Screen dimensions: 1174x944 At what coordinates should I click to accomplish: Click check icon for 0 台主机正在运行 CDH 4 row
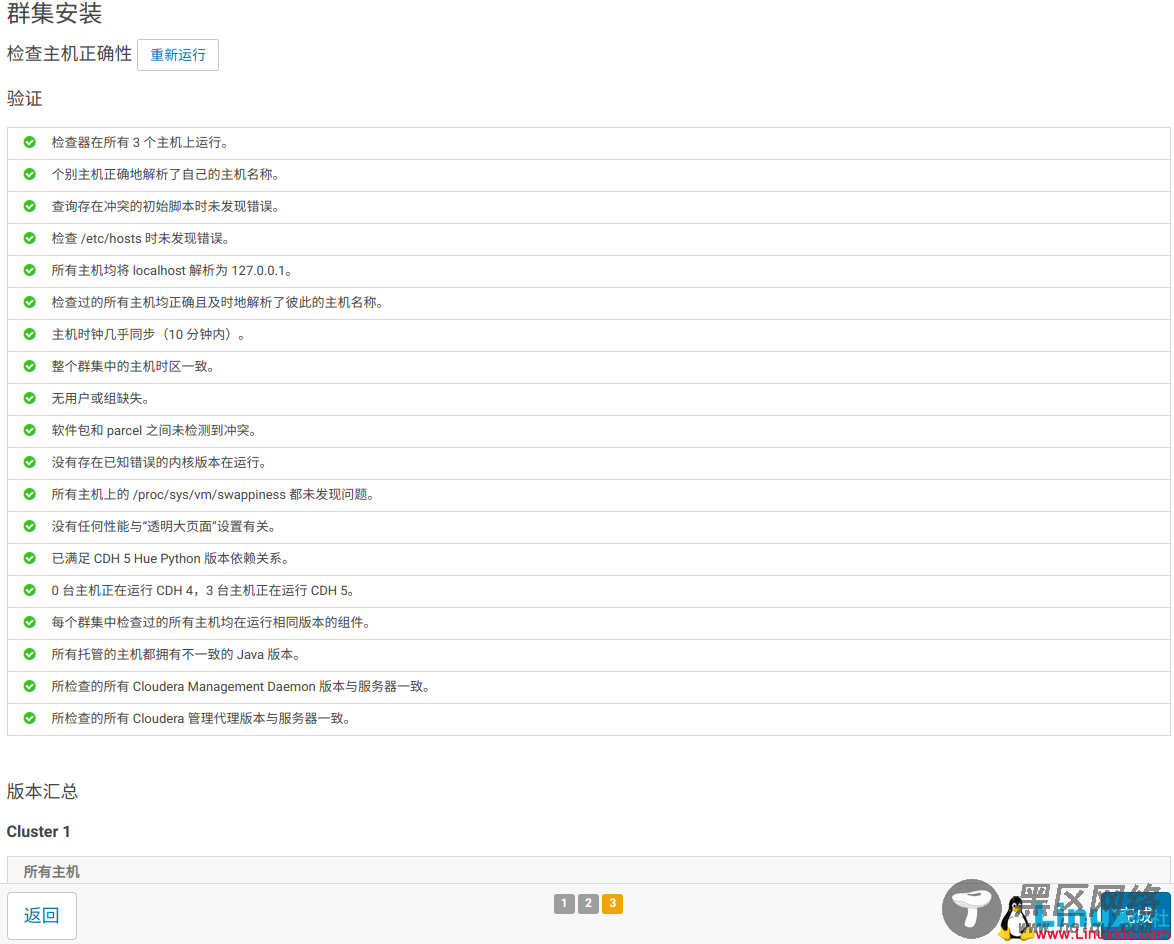(x=29, y=590)
